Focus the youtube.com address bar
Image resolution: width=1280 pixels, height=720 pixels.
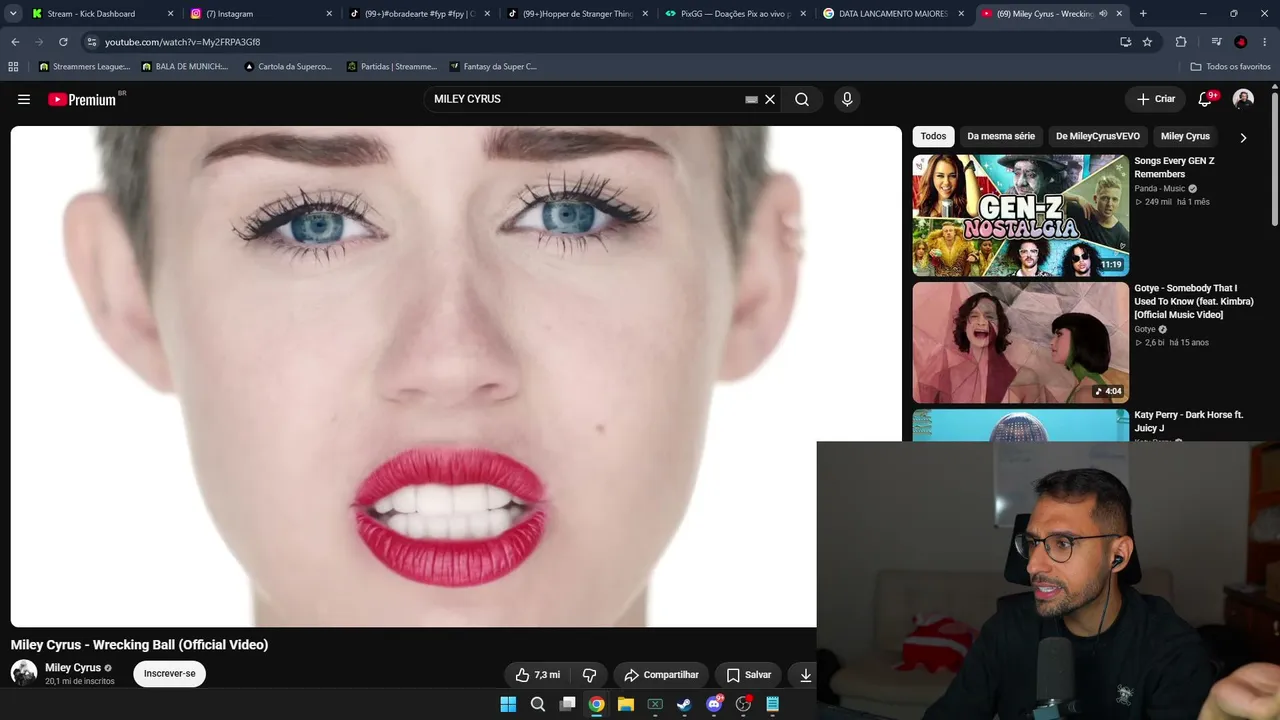click(600, 42)
